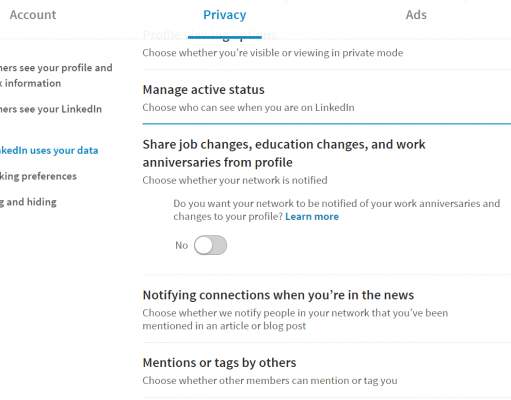
Task: Click 'Choose whether your network is notified' text
Action: point(235,180)
